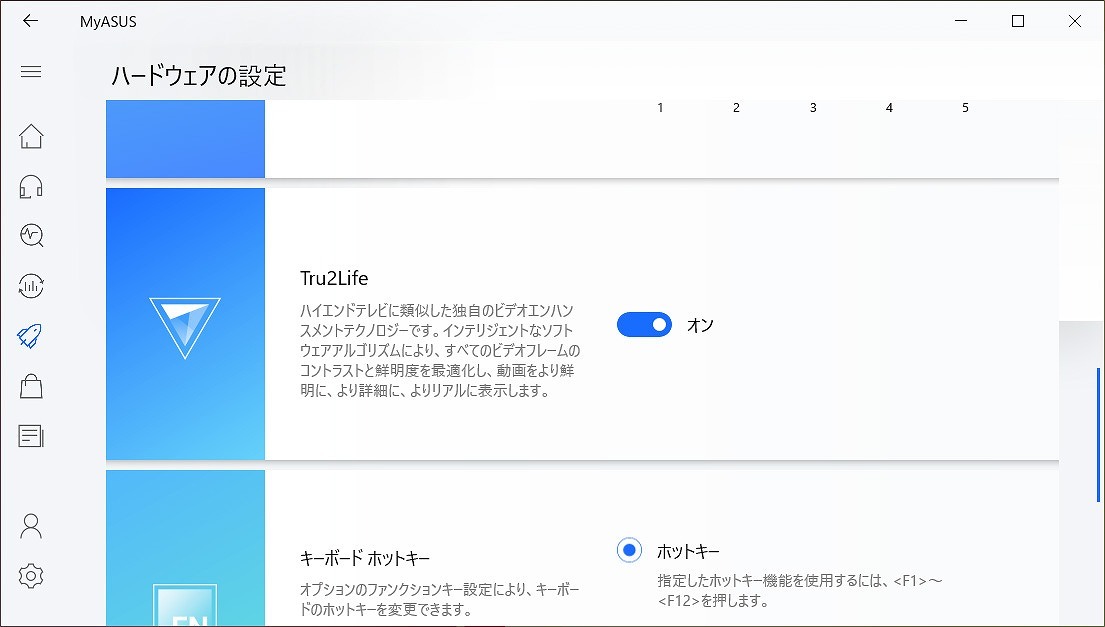This screenshot has height=627, width=1105.
Task: Click the scale value 4 label
Action: tap(889, 108)
